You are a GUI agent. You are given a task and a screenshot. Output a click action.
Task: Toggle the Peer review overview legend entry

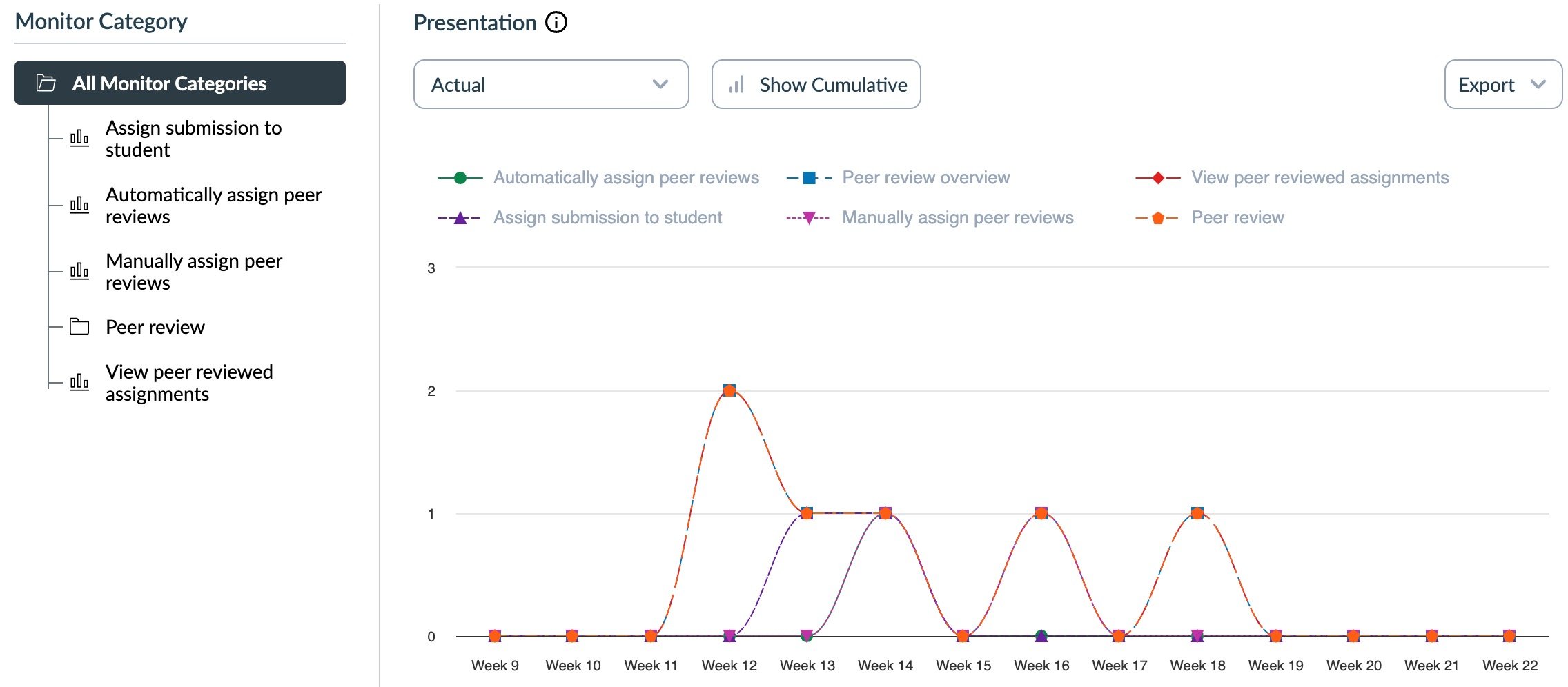(925, 177)
